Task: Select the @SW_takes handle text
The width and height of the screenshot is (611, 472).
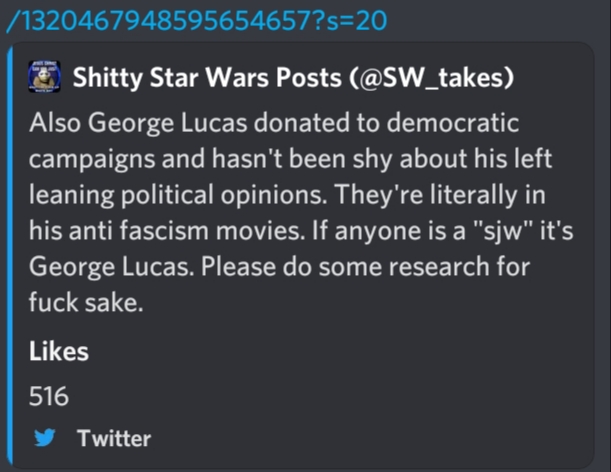Action: pos(432,78)
